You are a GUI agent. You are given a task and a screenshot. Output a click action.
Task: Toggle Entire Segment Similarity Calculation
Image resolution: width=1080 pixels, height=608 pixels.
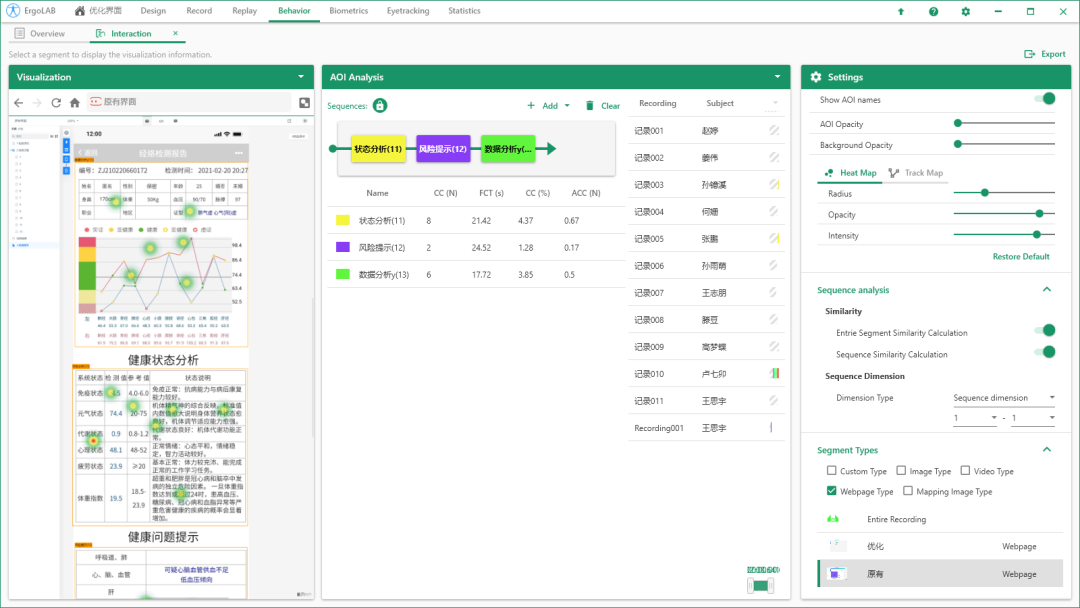pyautogui.click(x=1045, y=331)
